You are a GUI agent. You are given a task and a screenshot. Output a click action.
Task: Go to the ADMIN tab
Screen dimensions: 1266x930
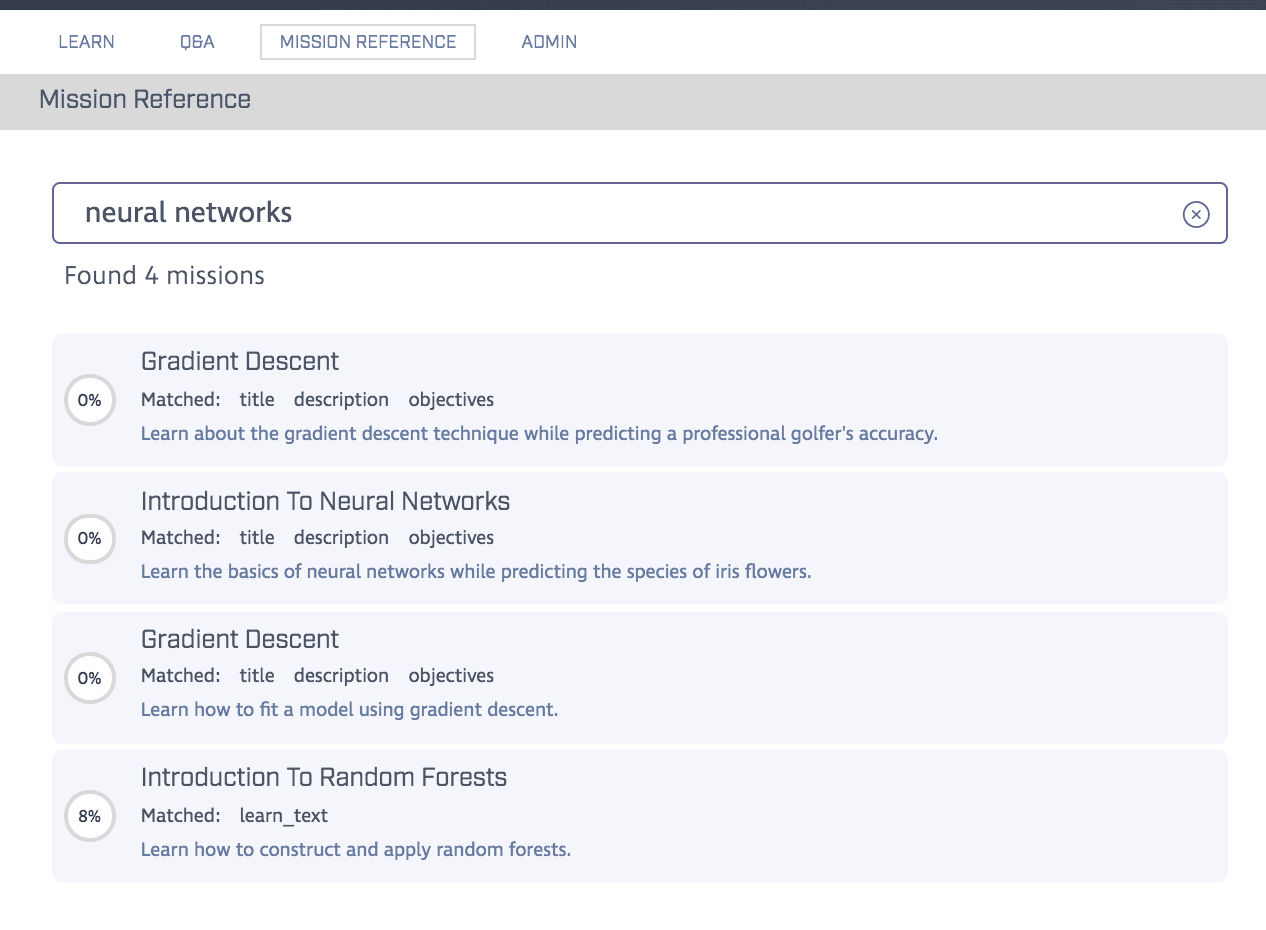click(x=549, y=42)
